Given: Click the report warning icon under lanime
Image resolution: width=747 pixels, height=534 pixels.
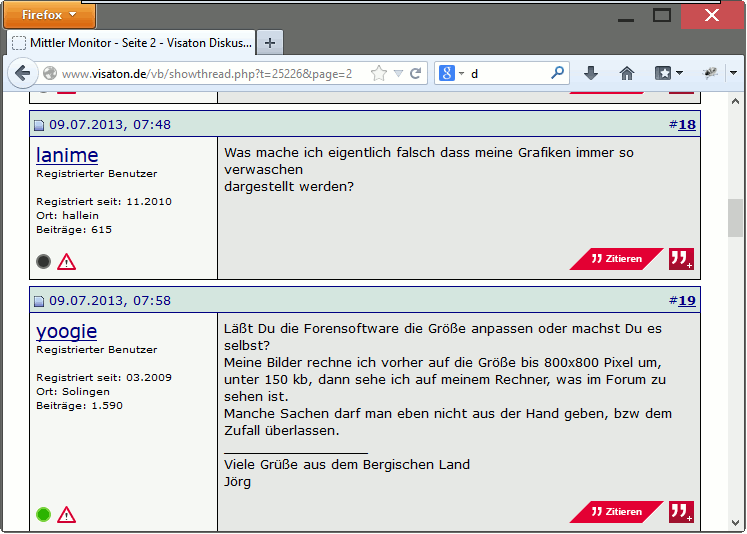Looking at the screenshot, I should tap(66, 262).
